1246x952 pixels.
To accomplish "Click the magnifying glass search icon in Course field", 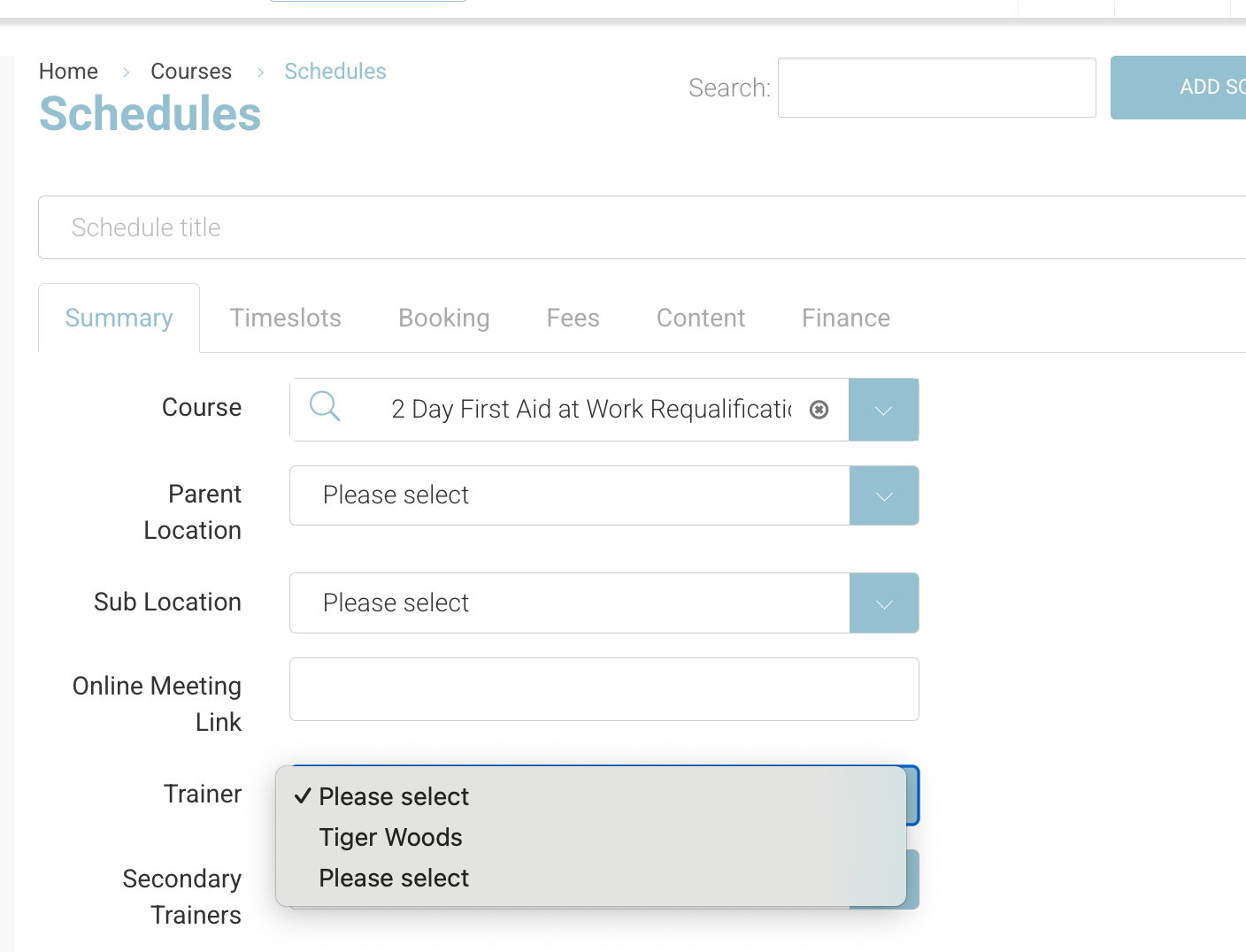I will pos(325,408).
